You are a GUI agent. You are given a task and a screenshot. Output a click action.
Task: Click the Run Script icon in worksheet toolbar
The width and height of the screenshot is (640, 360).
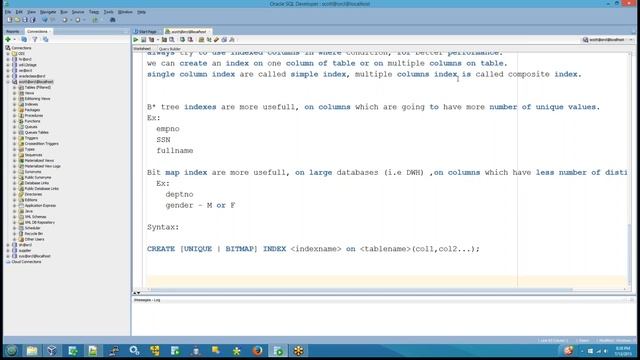144,40
